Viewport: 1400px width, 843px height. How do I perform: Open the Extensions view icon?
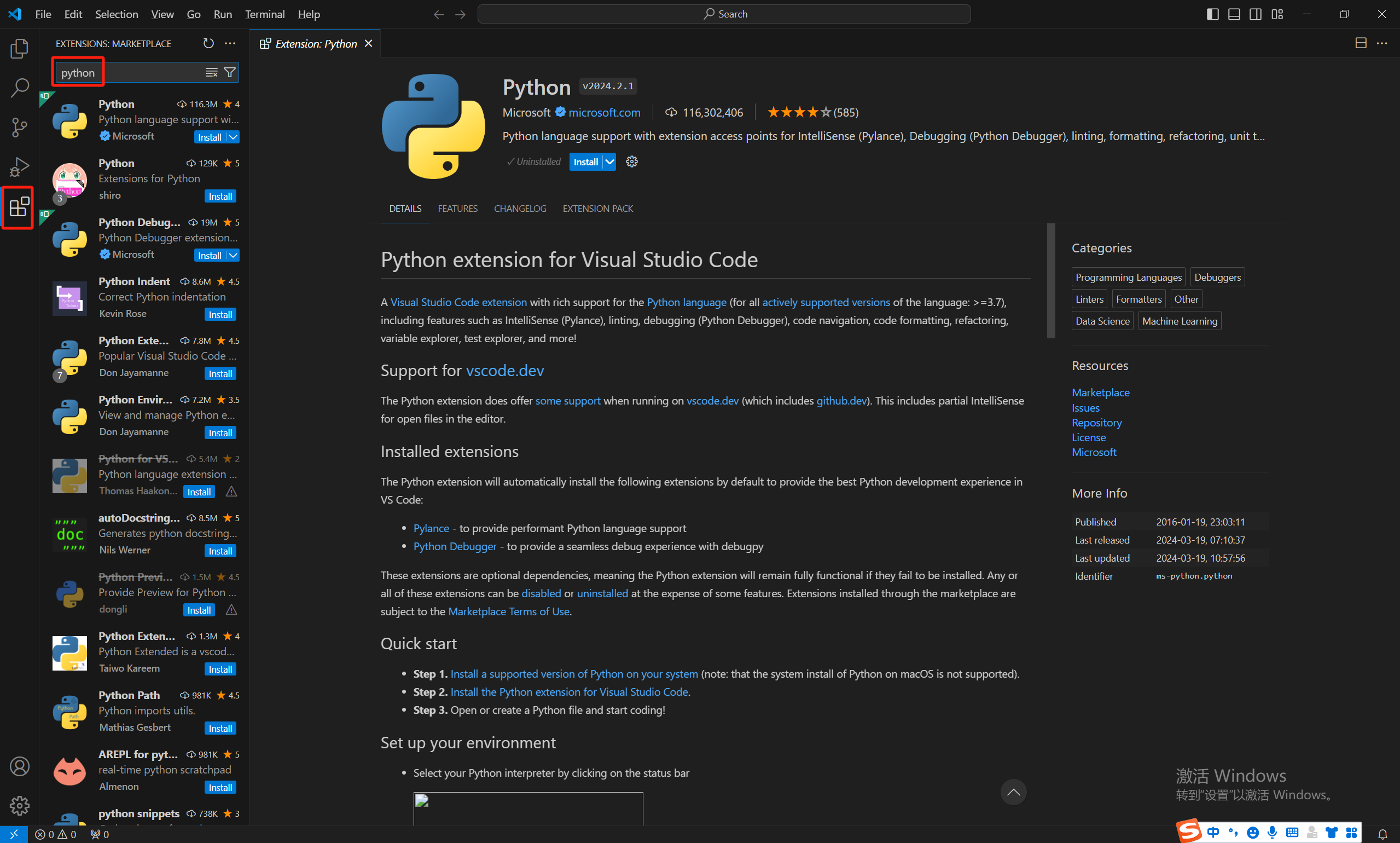click(19, 207)
